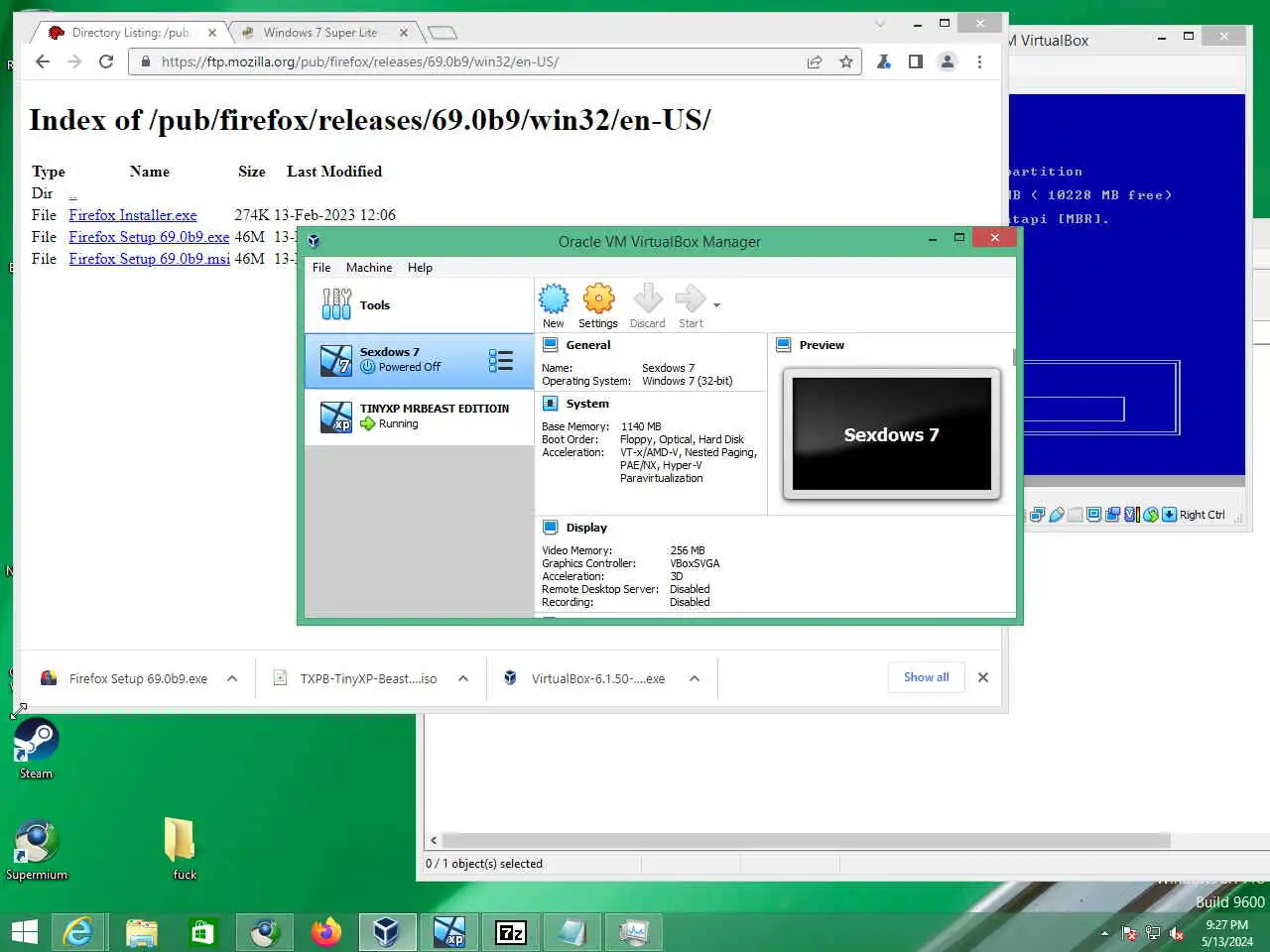This screenshot has height=952, width=1270.
Task: Click the browser address bar URL
Action: [x=360, y=61]
